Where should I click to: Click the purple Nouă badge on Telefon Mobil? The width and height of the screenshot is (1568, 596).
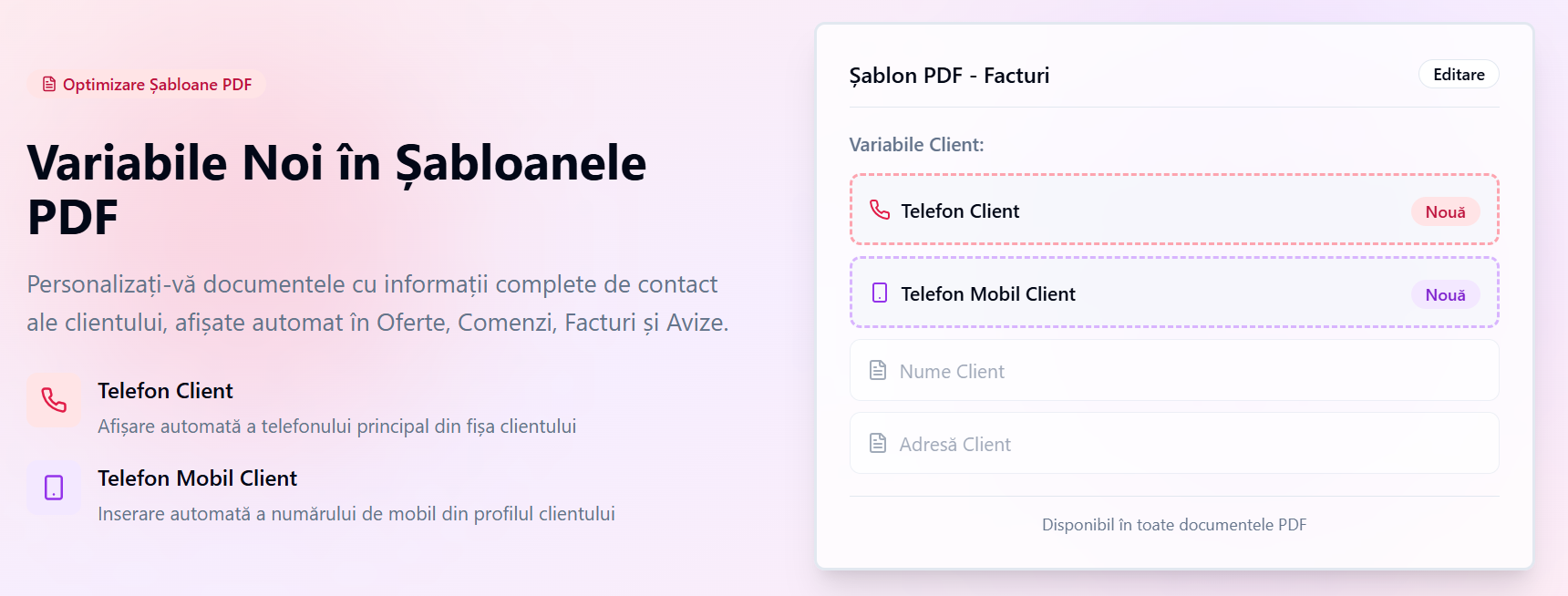pyautogui.click(x=1445, y=294)
